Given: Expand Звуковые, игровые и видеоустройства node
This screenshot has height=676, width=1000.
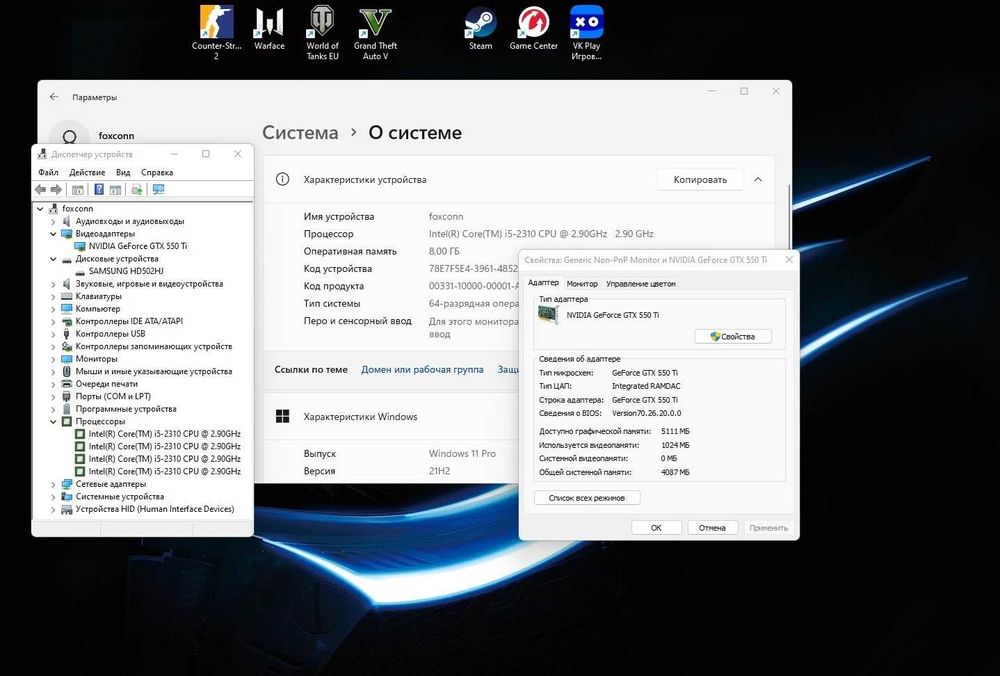Looking at the screenshot, I should coord(54,284).
